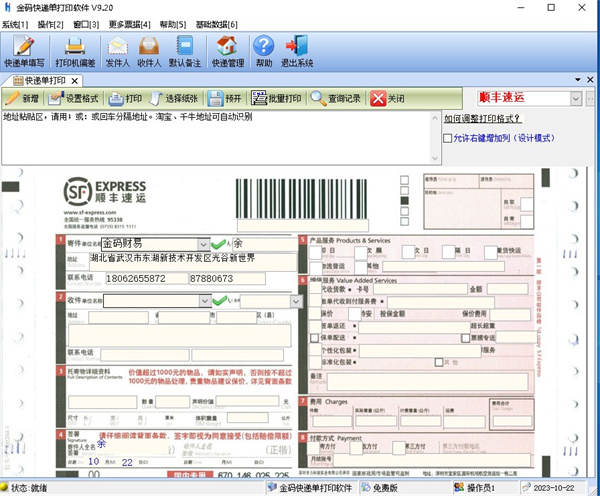Open 打印机偏差 printer offset settings
Image resolution: width=600 pixels, height=496 pixels.
point(75,51)
